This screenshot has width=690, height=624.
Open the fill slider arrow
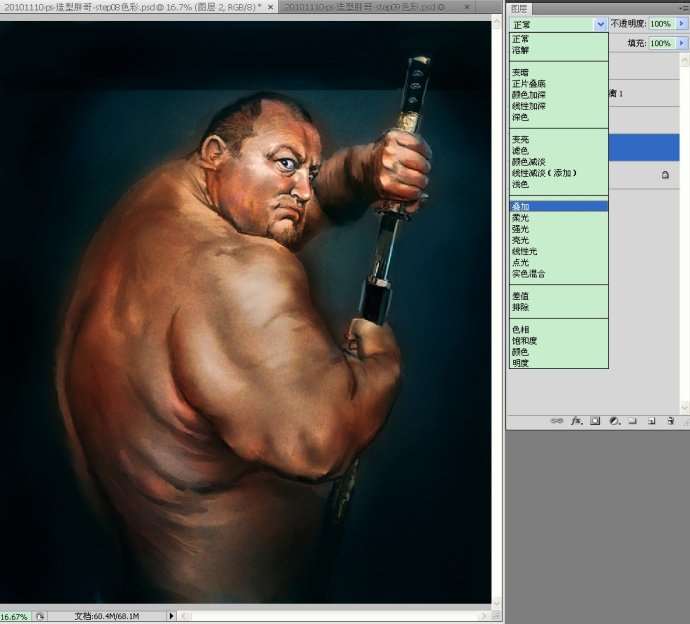coord(682,43)
